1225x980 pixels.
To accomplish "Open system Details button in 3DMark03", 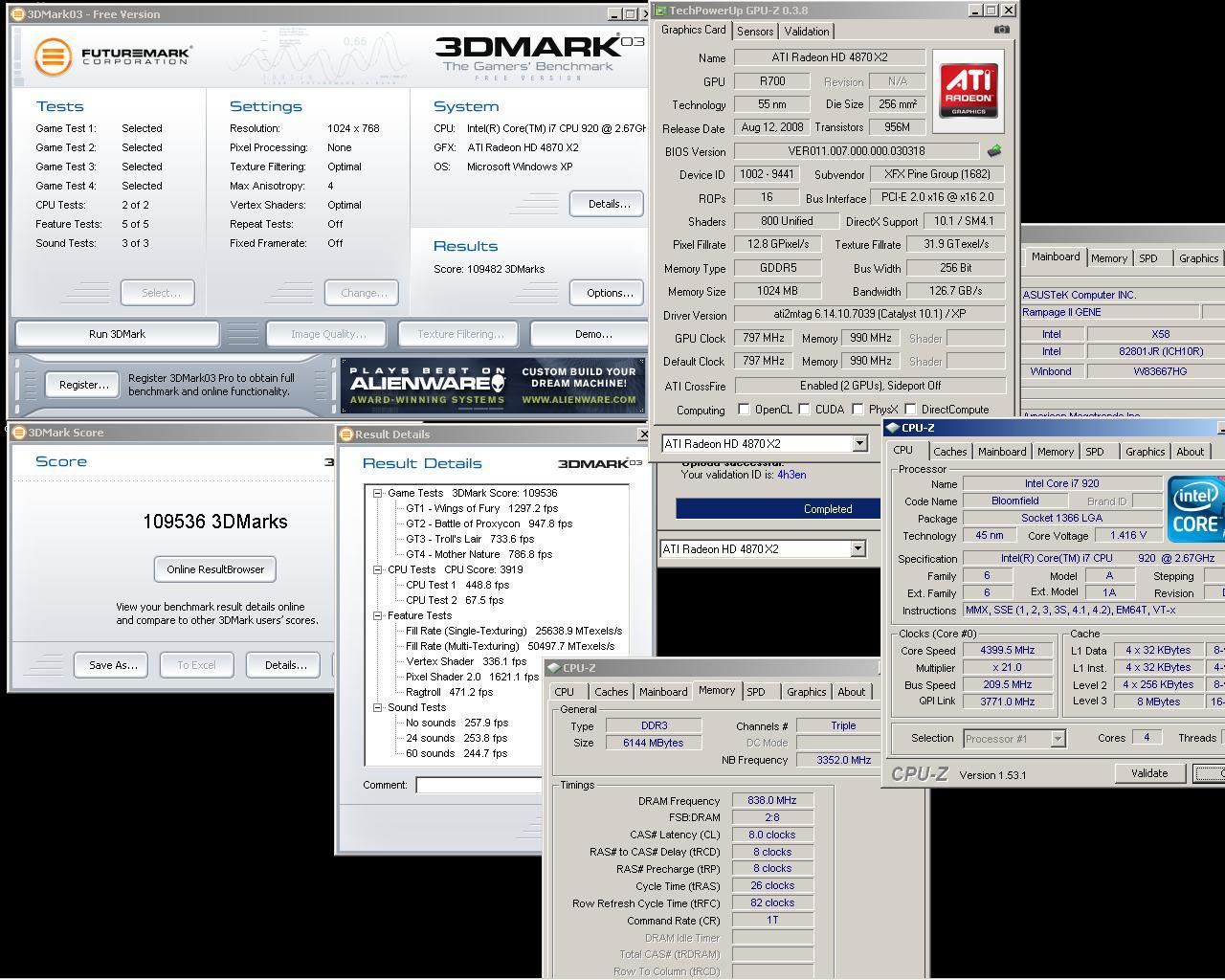I will pyautogui.click(x=609, y=204).
